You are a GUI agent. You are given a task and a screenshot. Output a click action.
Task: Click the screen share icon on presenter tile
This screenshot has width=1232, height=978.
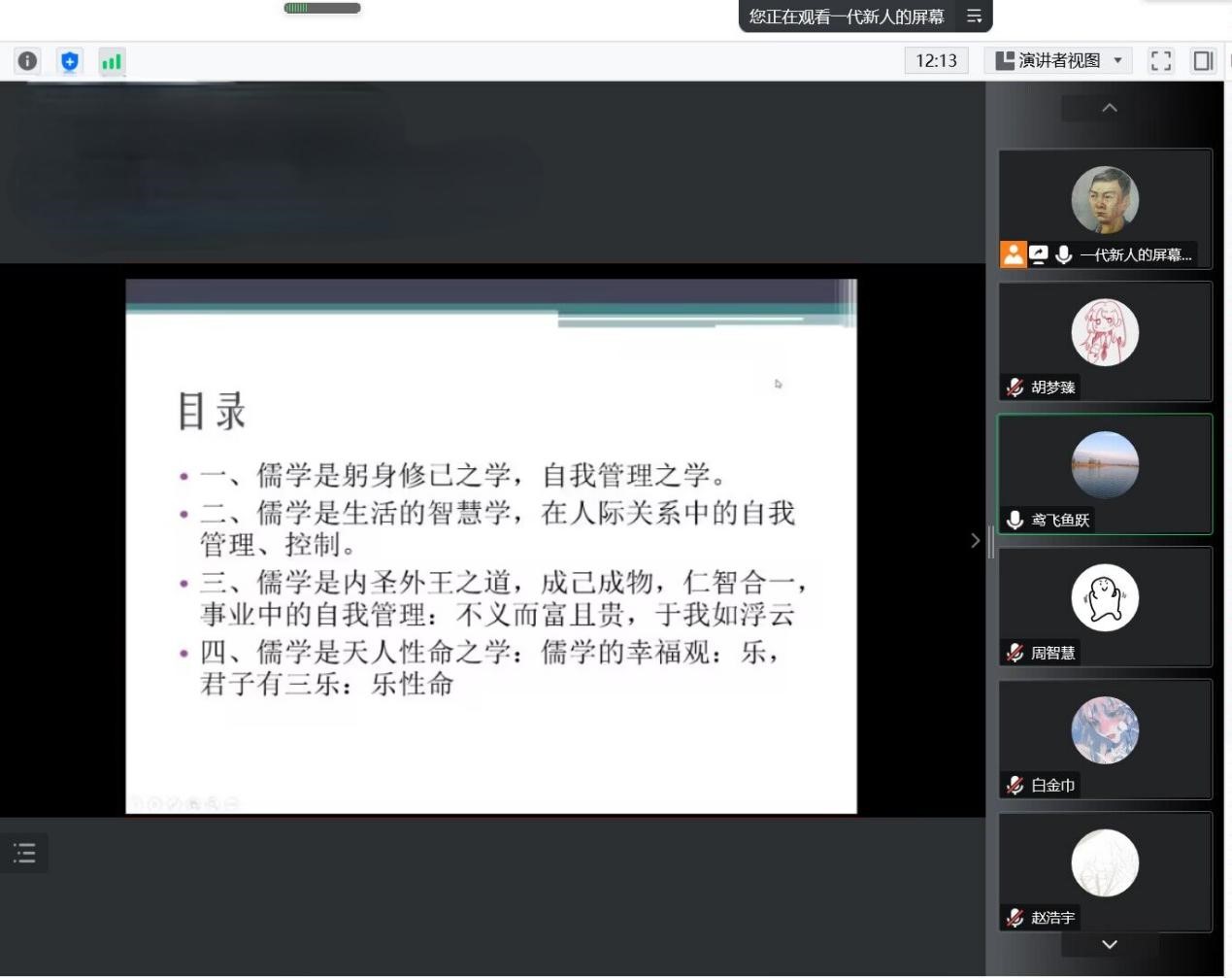pyautogui.click(x=1038, y=254)
